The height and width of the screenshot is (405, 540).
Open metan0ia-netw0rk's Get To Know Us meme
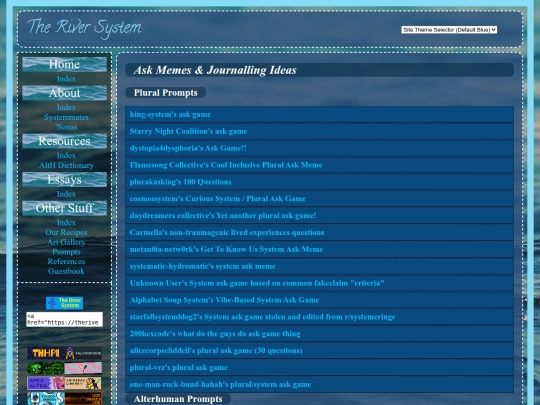point(319,250)
